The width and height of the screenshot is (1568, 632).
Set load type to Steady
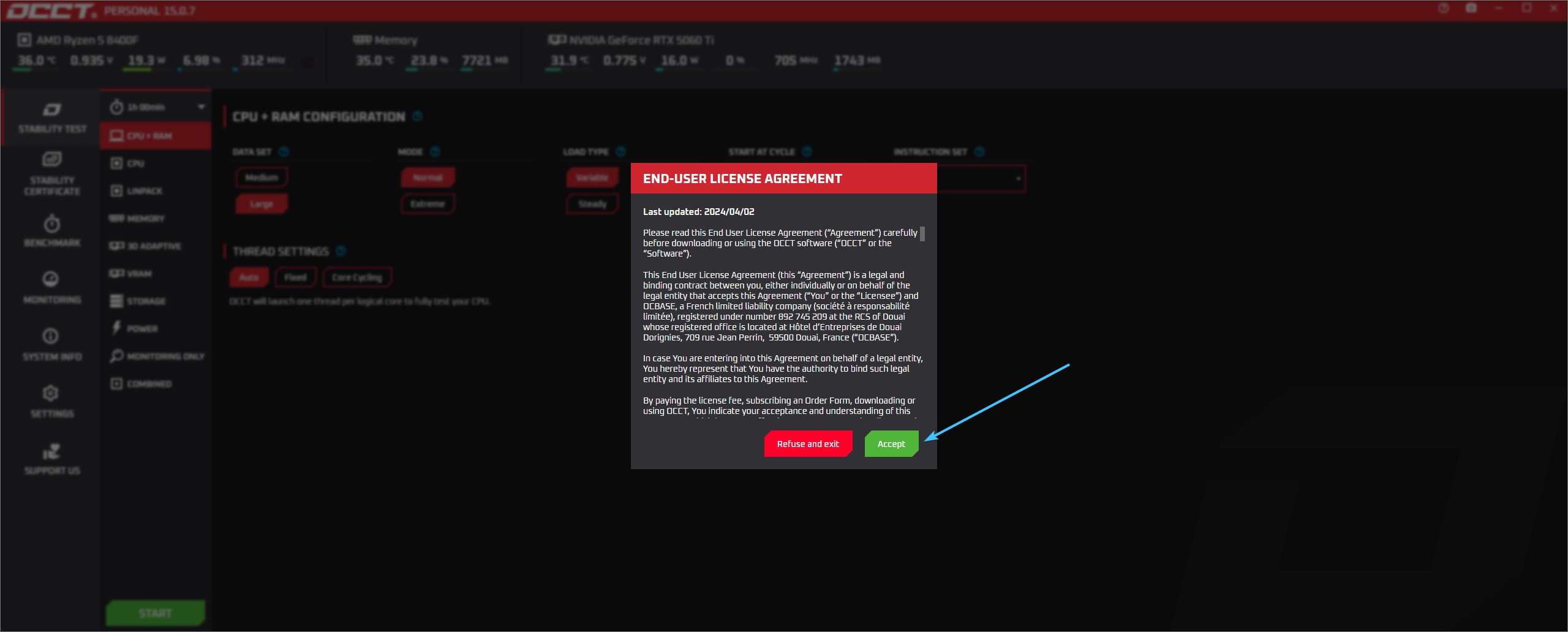coord(592,204)
